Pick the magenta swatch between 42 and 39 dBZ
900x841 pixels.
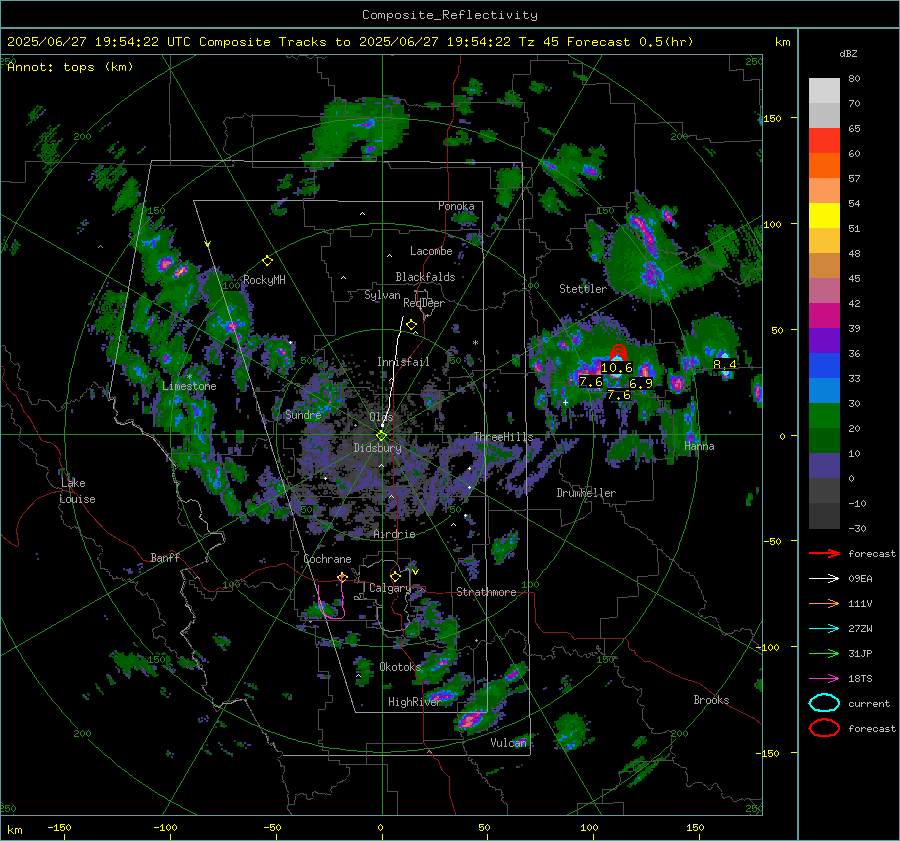(x=824, y=316)
